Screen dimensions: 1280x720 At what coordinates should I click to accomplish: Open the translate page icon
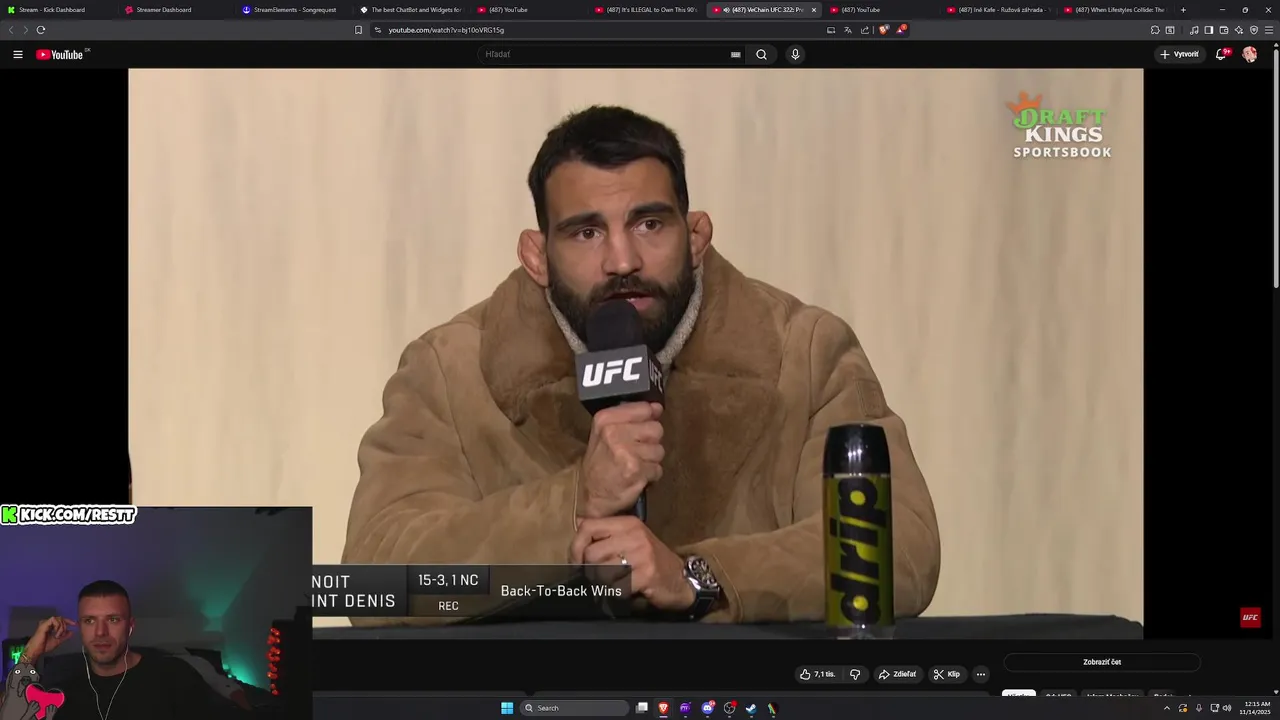848,30
